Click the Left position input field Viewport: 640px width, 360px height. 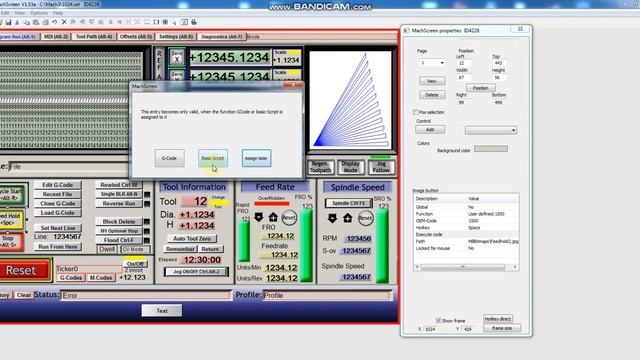(x=464, y=63)
